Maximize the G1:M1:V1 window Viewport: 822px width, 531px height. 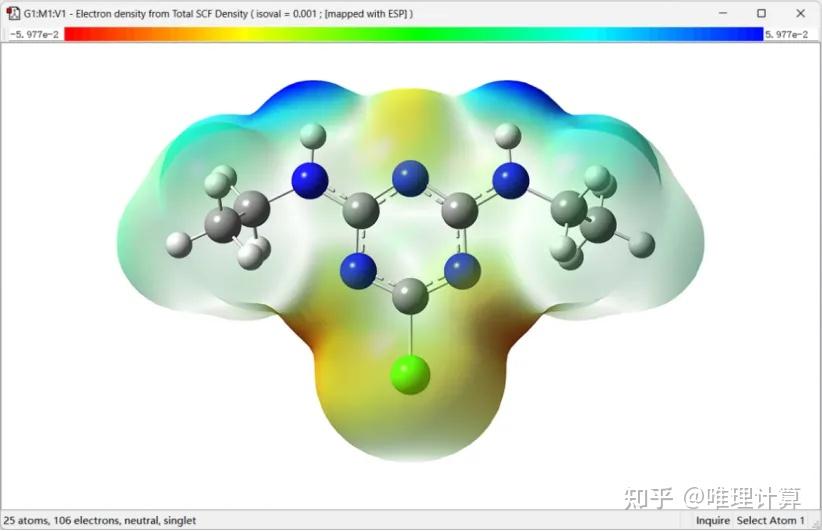pos(761,13)
